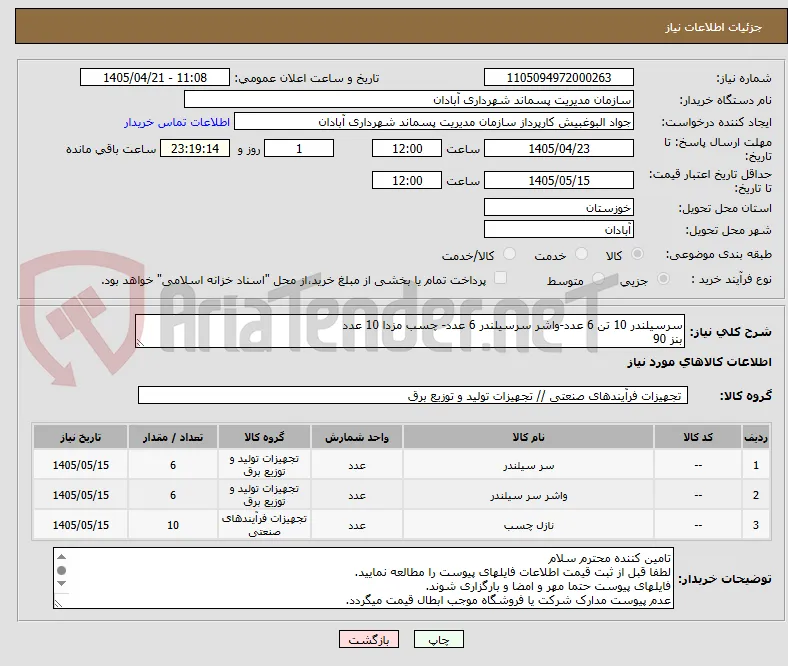The height and width of the screenshot is (666, 788).
Task: Click the جزئیات اطلاعات نیاز page header
Action: tap(713, 27)
